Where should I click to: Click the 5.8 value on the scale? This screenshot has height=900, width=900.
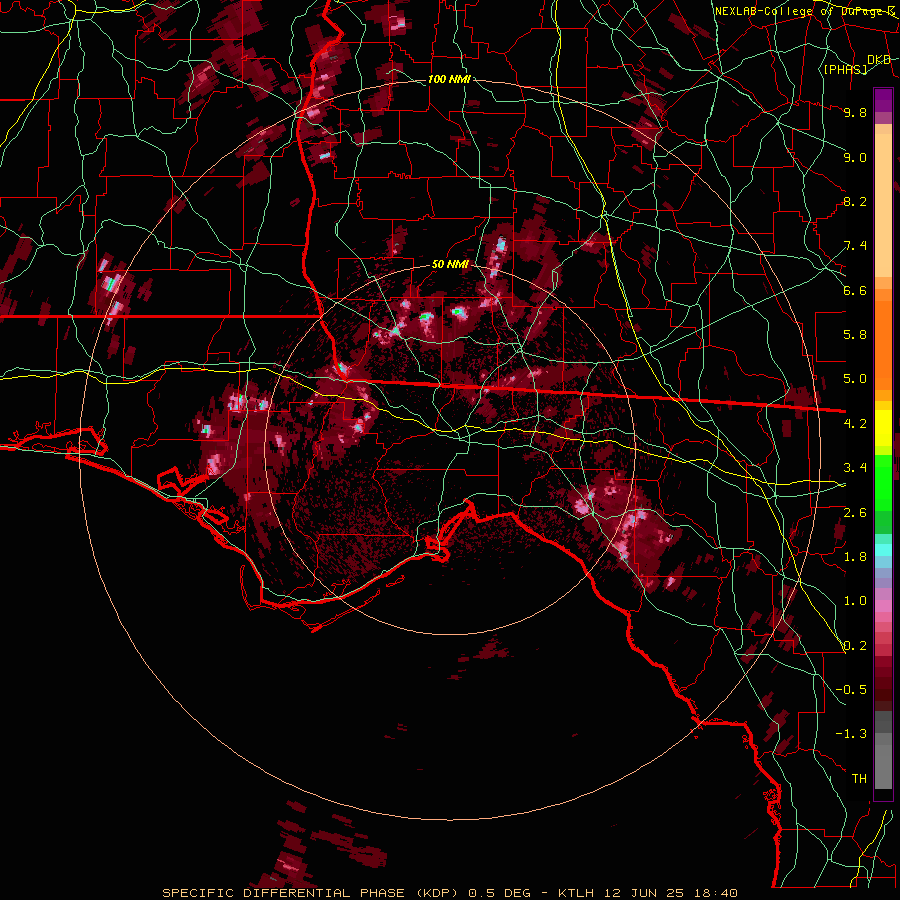pos(855,335)
